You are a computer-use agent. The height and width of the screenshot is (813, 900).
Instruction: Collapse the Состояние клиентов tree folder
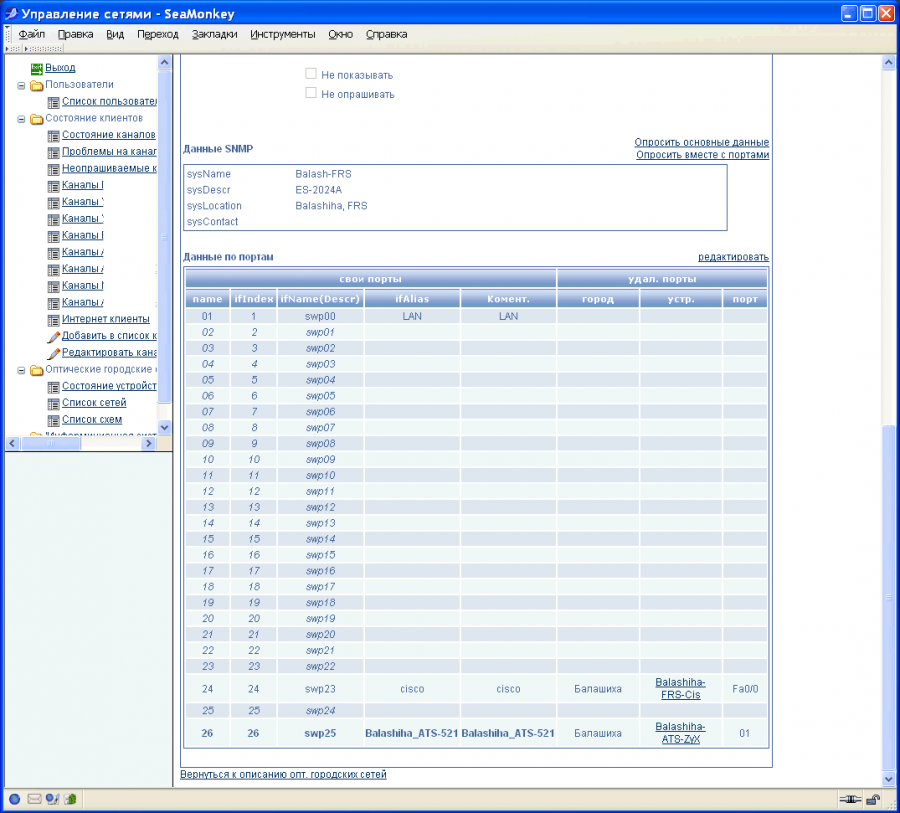click(21, 118)
